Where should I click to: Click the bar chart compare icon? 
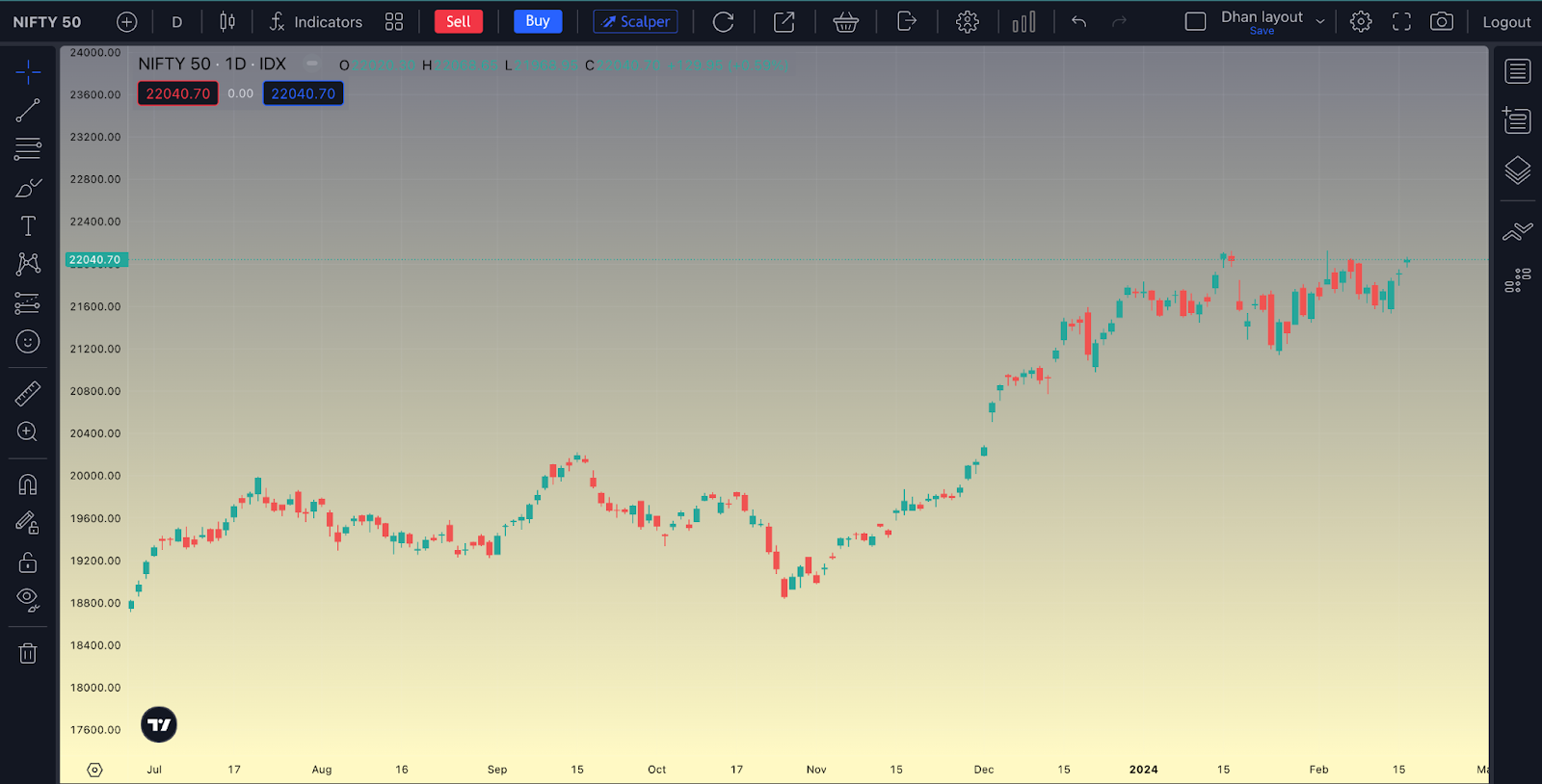point(1024,22)
